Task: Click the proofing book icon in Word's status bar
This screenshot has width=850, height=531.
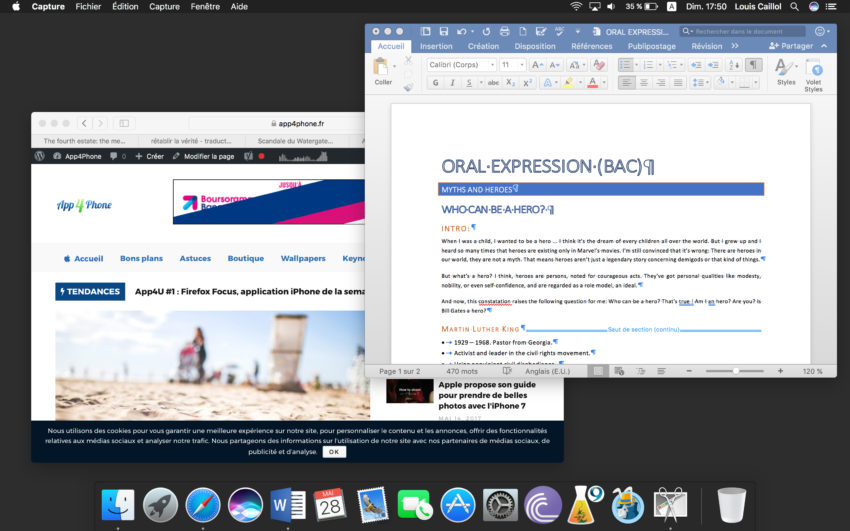Action: 507,371
